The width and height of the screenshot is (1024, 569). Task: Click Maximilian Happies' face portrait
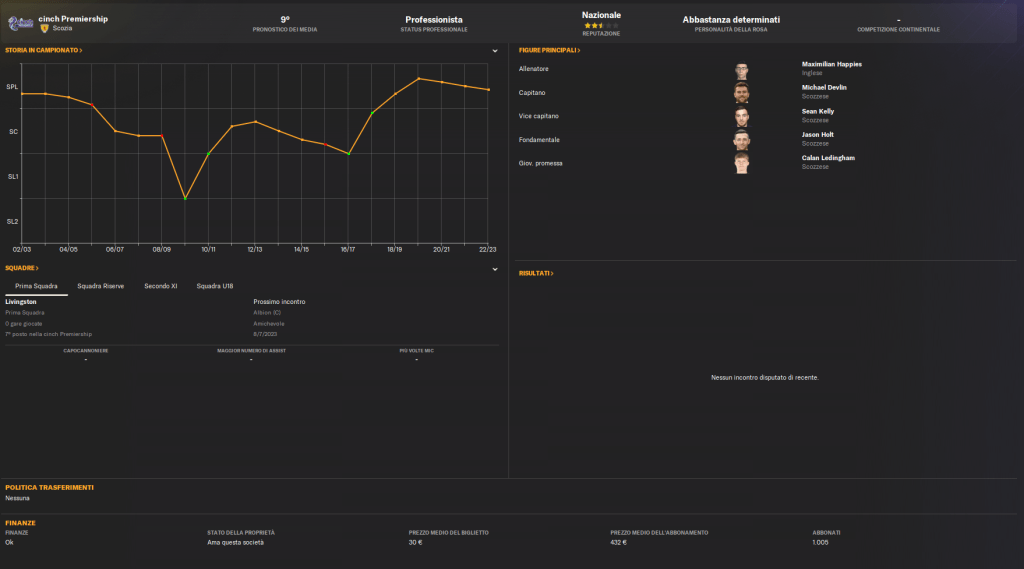coord(741,71)
